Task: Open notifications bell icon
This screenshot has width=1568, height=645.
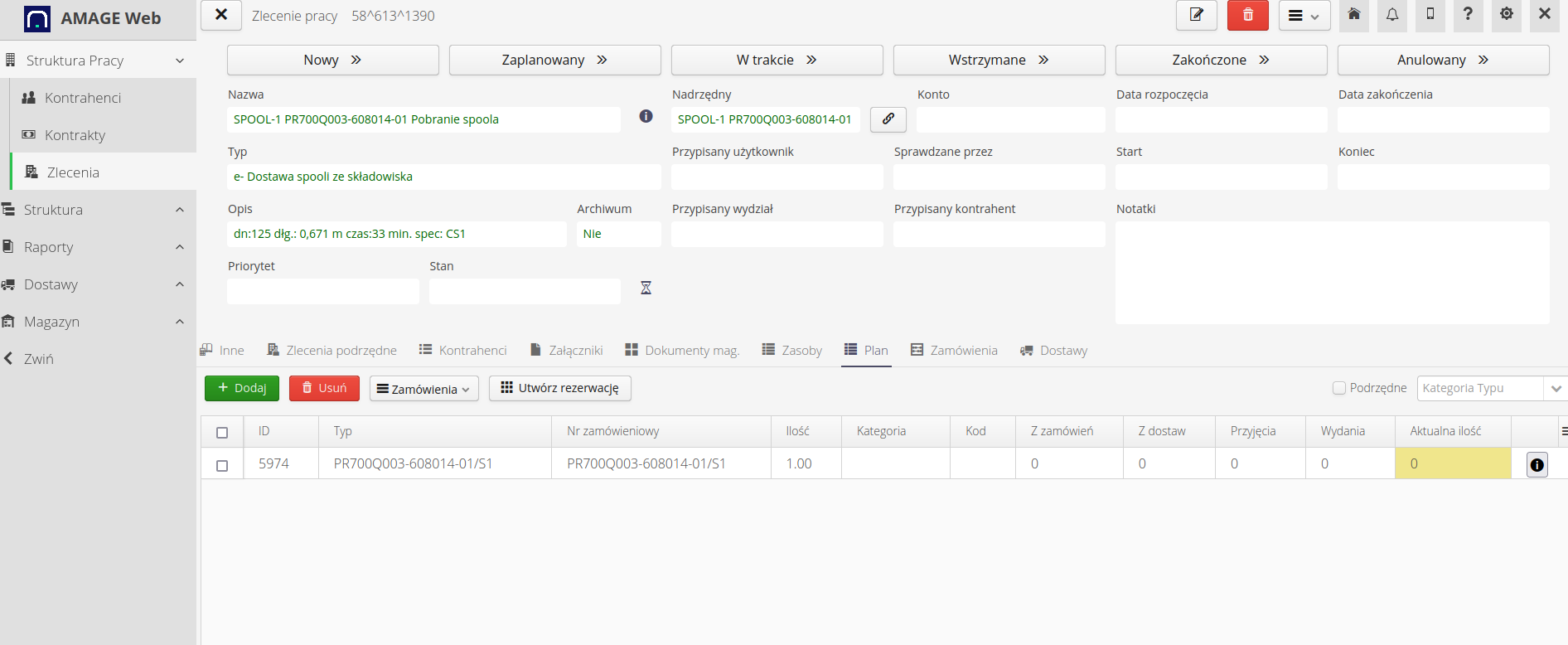Action: 1392,15
